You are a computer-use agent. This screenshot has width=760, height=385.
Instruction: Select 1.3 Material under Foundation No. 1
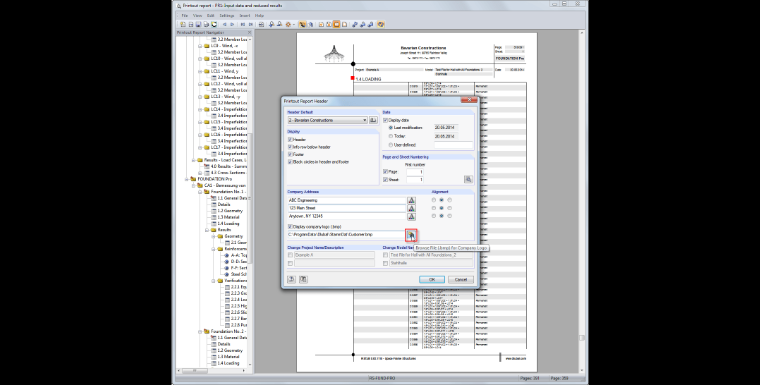click(228, 217)
